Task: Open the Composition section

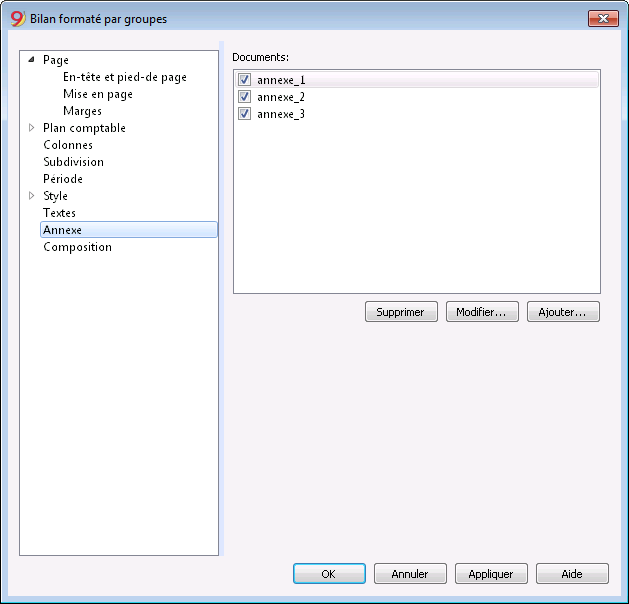Action: tap(77, 247)
